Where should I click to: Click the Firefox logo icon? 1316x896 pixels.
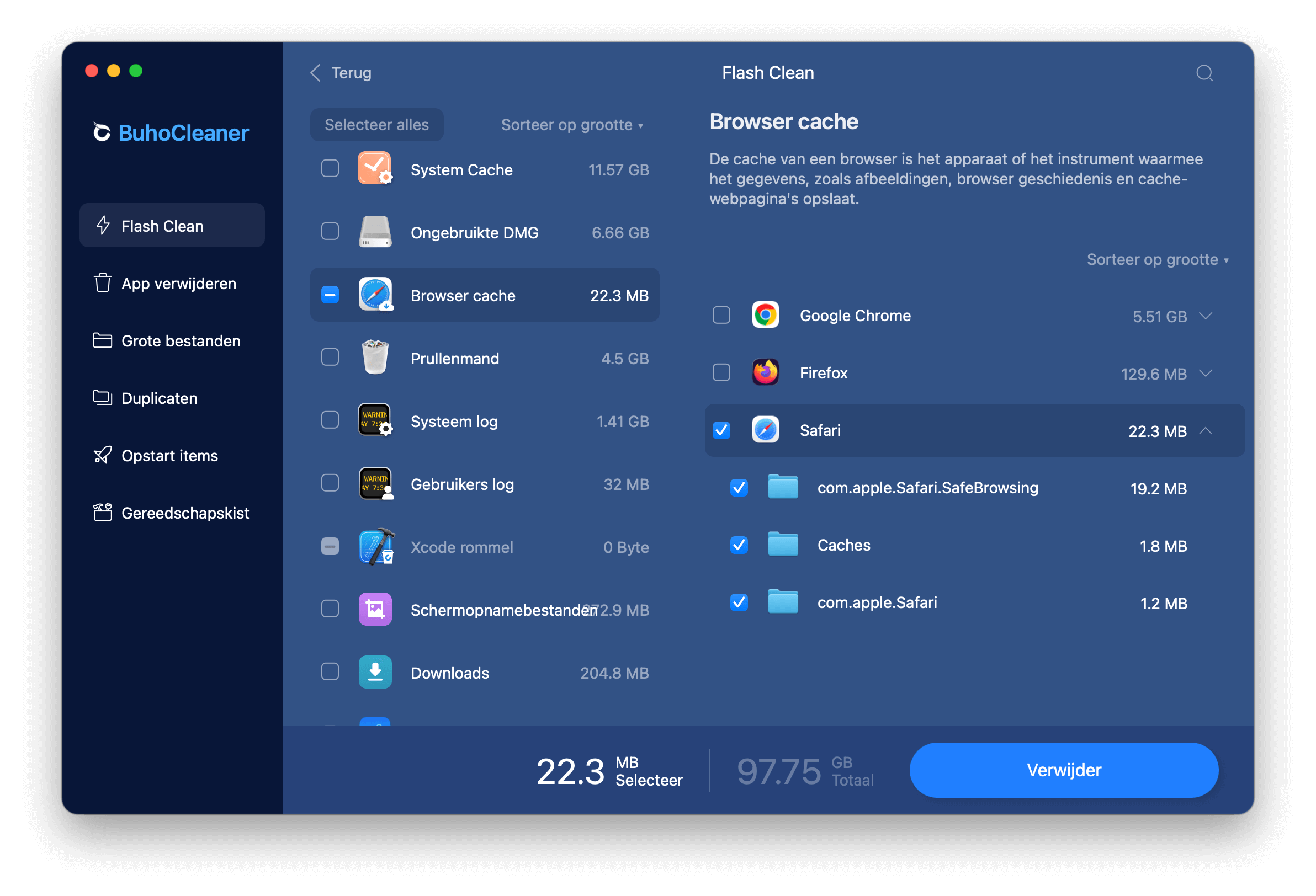(765, 372)
